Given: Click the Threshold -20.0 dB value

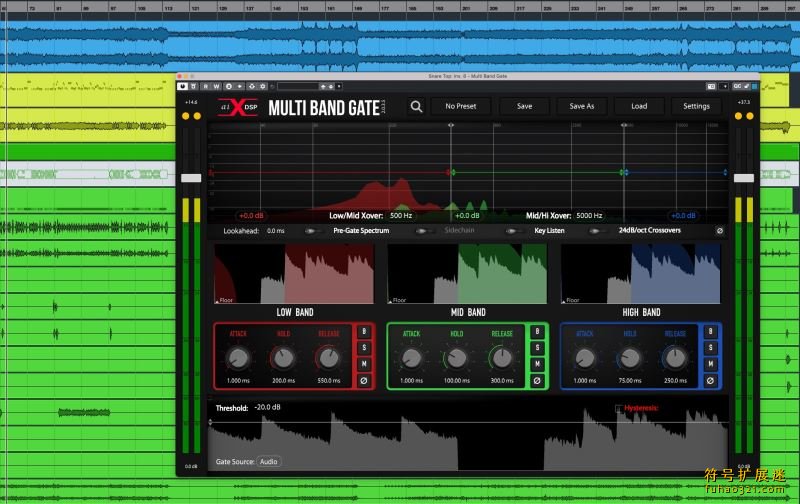Looking at the screenshot, I should (x=268, y=407).
